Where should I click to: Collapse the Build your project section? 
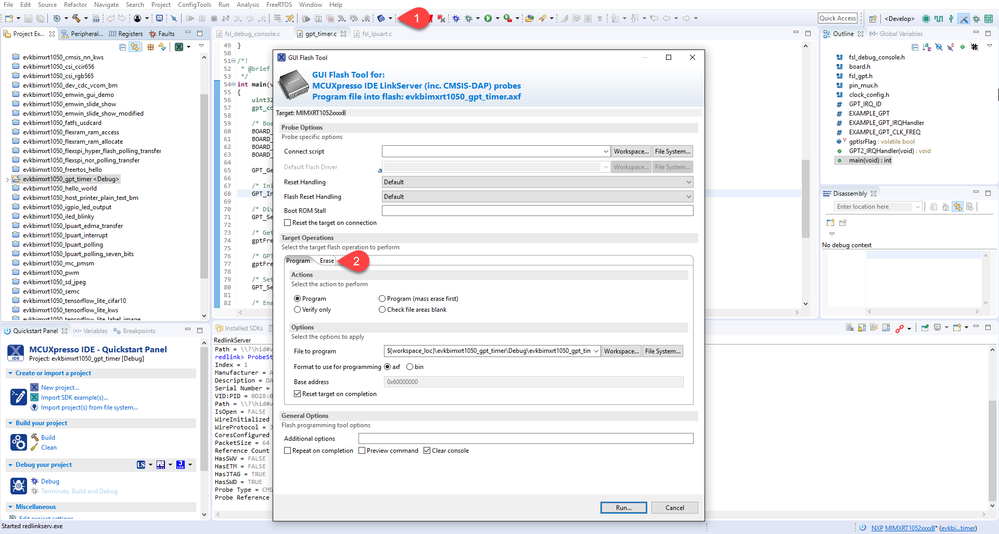pyautogui.click(x=10, y=423)
